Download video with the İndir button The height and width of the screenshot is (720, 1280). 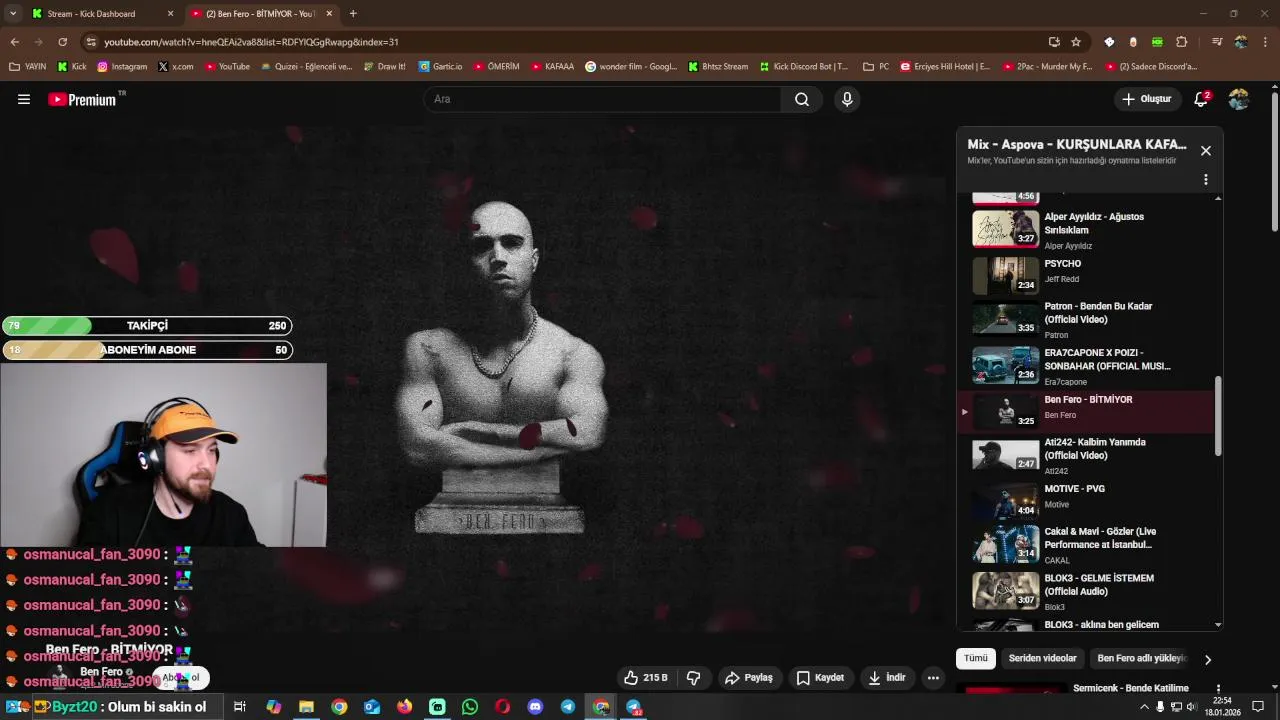tap(887, 677)
